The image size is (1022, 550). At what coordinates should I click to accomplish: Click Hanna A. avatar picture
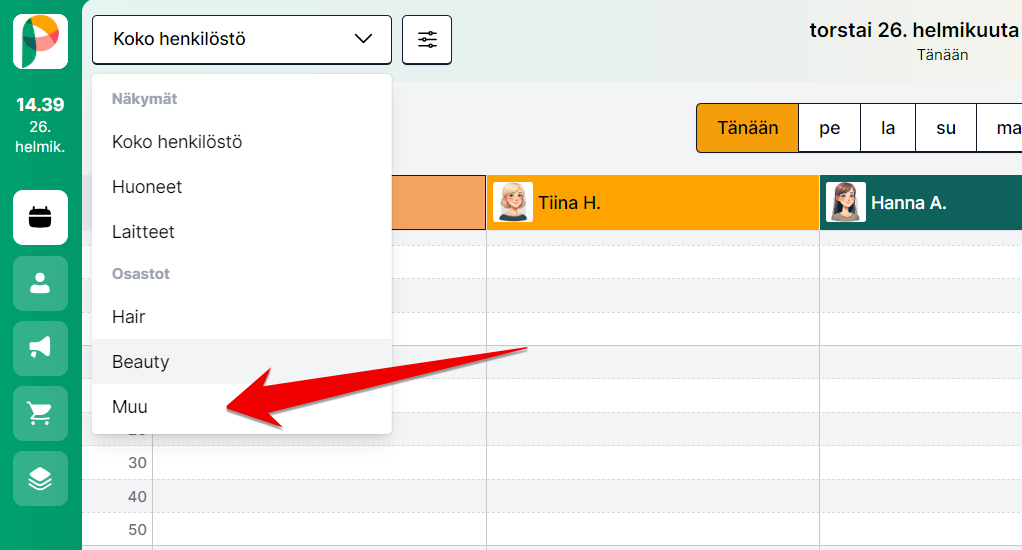click(845, 202)
